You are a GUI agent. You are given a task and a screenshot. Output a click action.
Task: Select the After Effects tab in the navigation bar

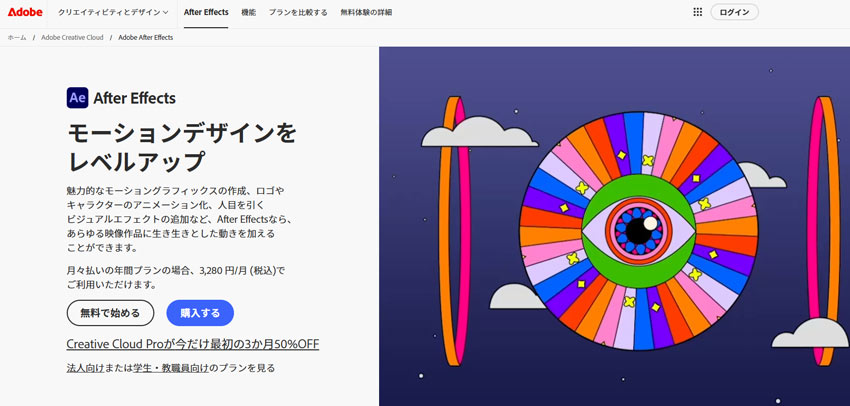click(x=206, y=12)
